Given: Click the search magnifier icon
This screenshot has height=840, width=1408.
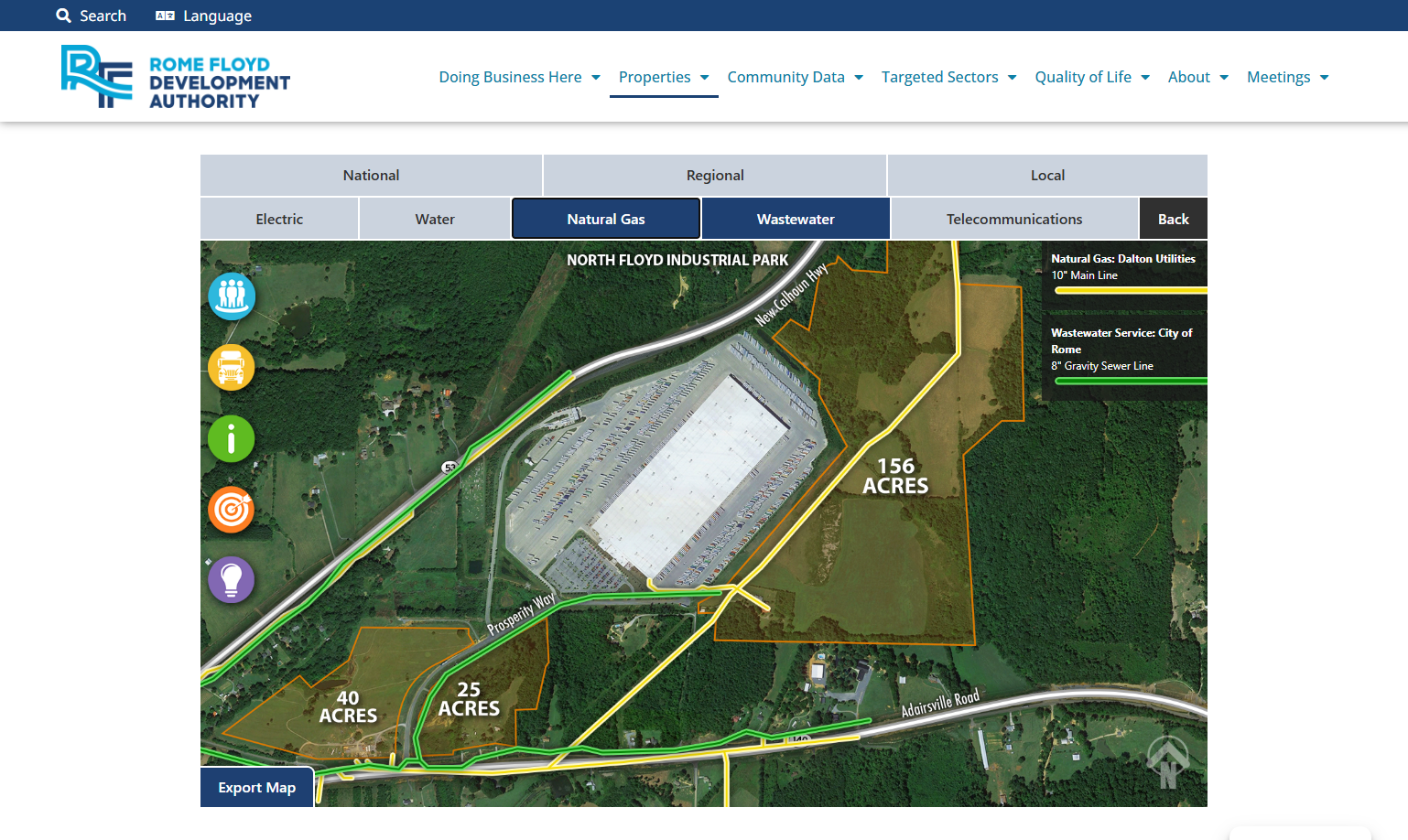Looking at the screenshot, I should (x=63, y=16).
